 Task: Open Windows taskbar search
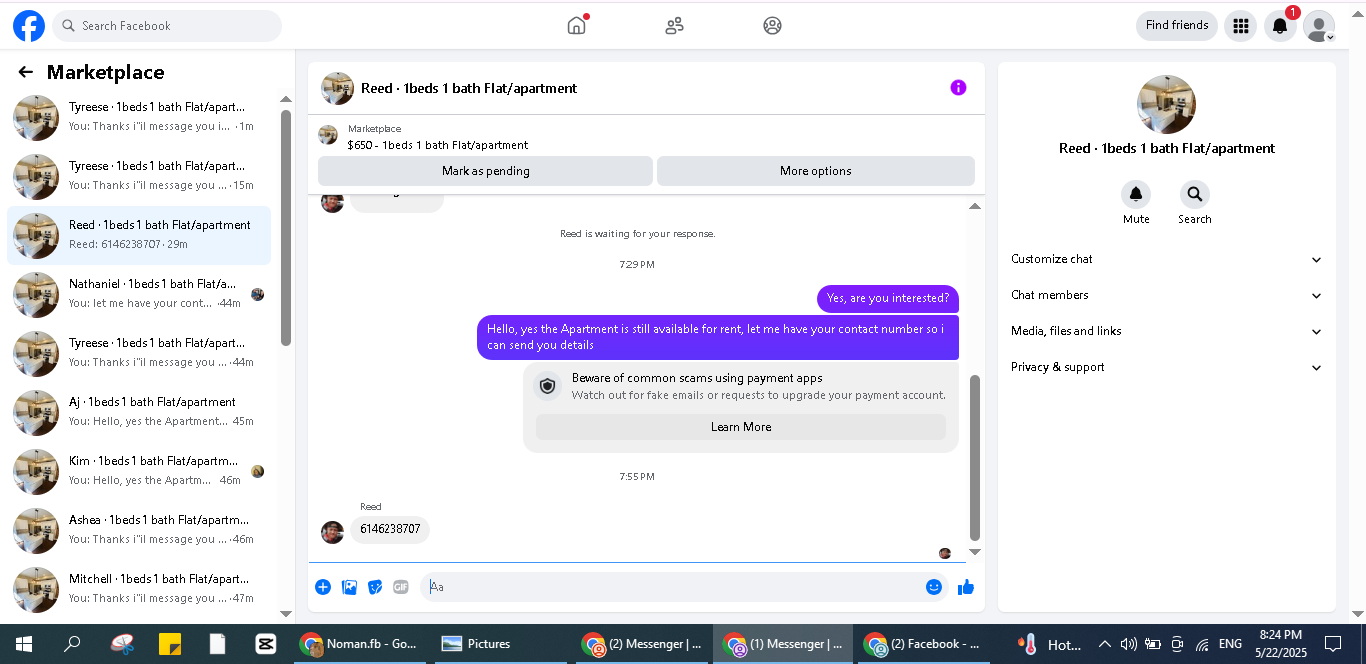coord(72,644)
